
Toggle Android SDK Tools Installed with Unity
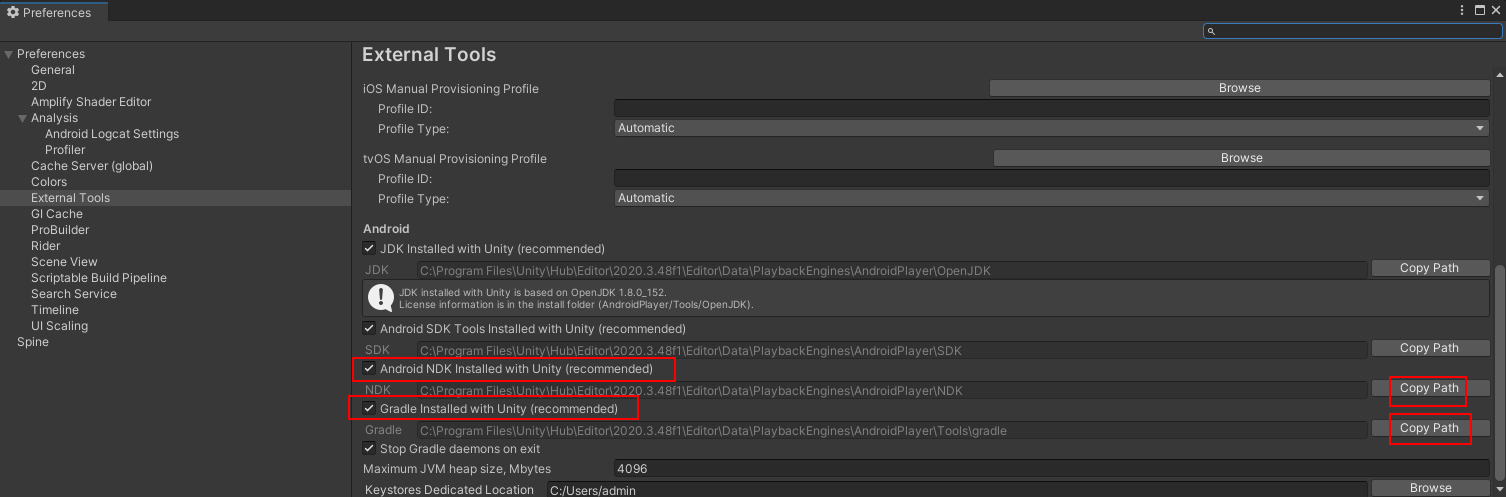[x=369, y=328]
